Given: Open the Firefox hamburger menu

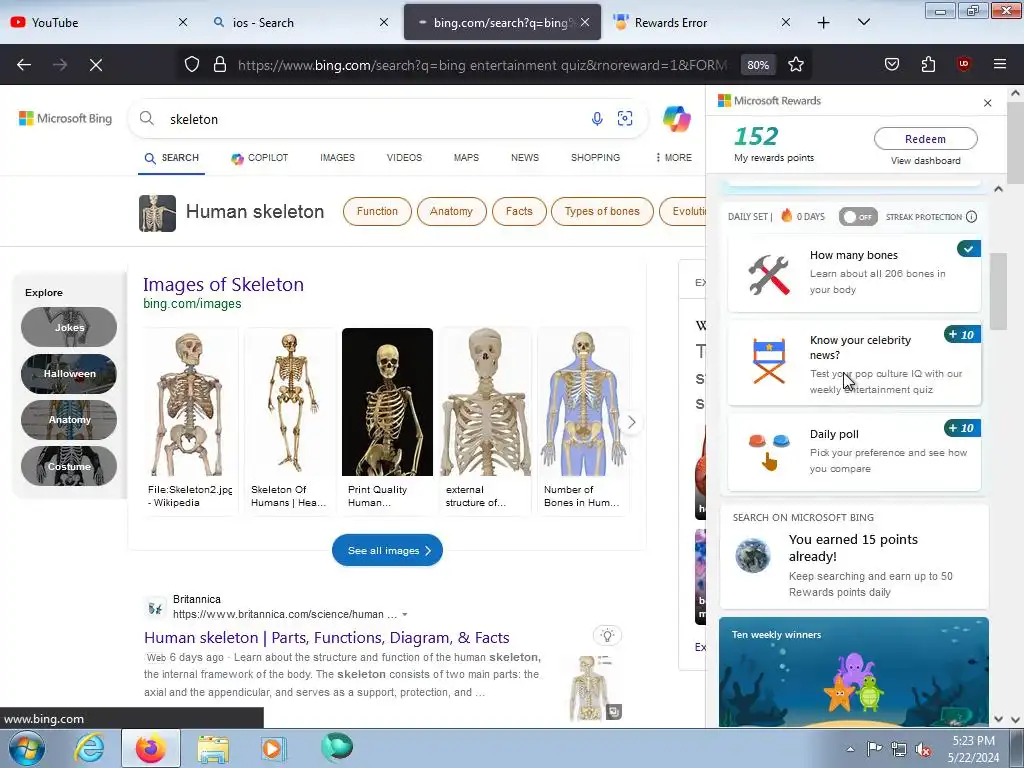Looking at the screenshot, I should tap(1000, 64).
